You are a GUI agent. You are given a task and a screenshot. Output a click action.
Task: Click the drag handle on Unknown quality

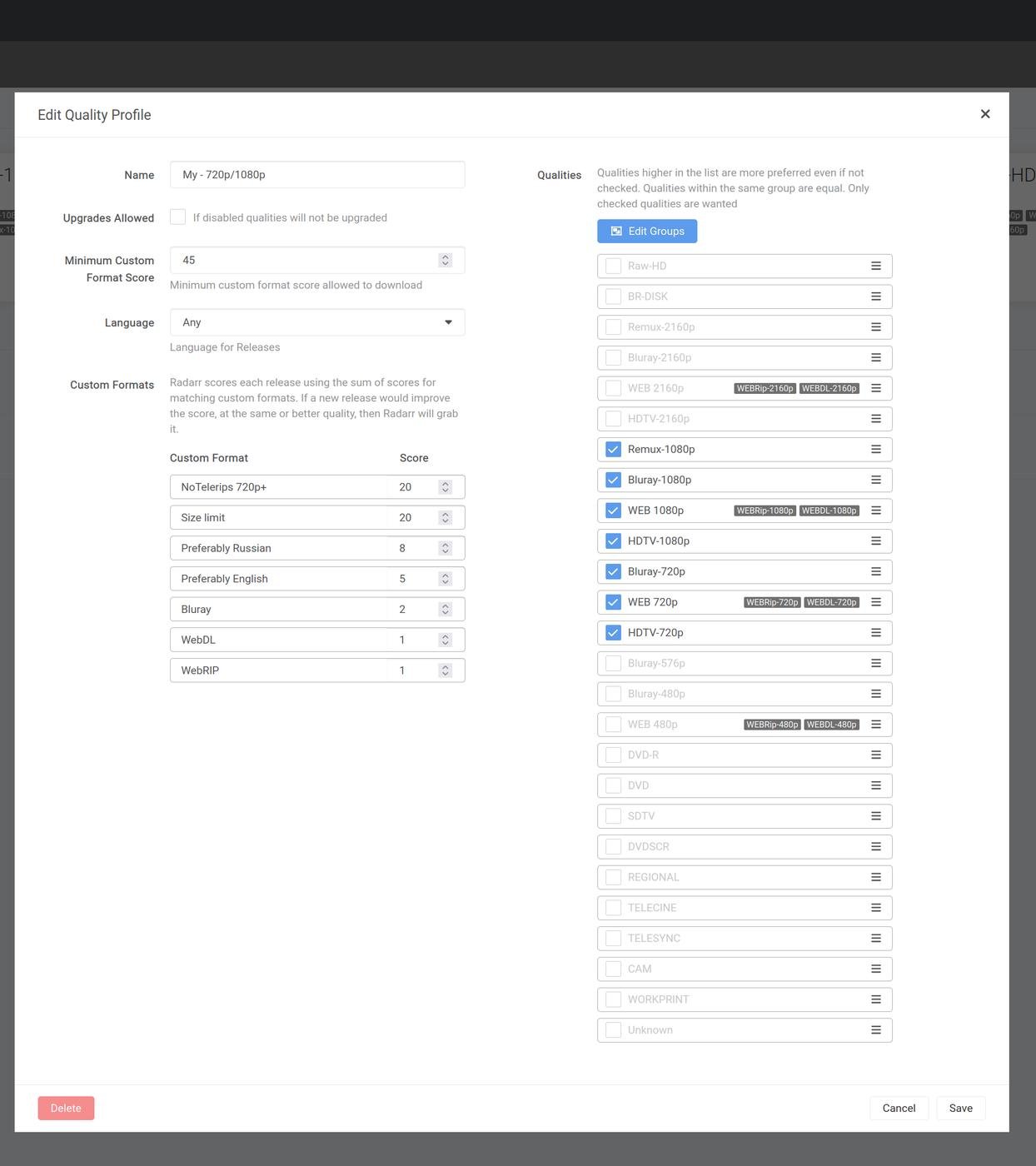(x=875, y=1030)
